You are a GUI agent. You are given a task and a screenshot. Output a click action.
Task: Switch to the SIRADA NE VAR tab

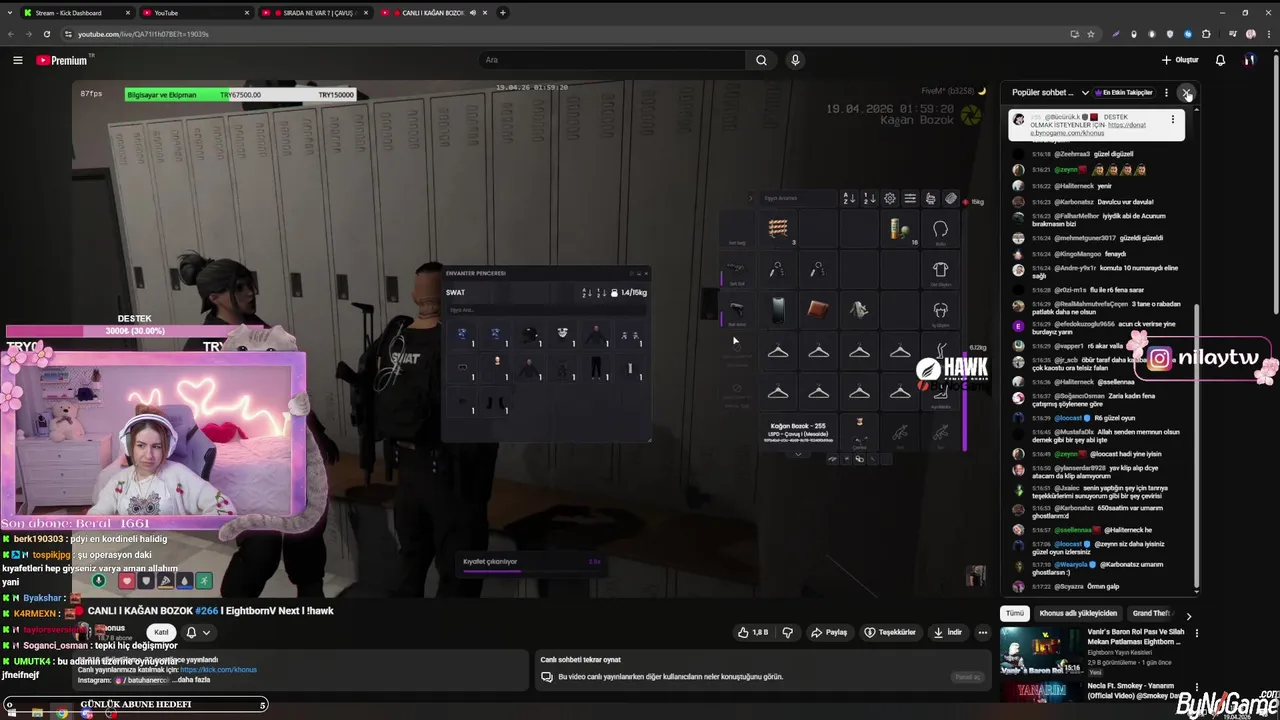pyautogui.click(x=316, y=13)
